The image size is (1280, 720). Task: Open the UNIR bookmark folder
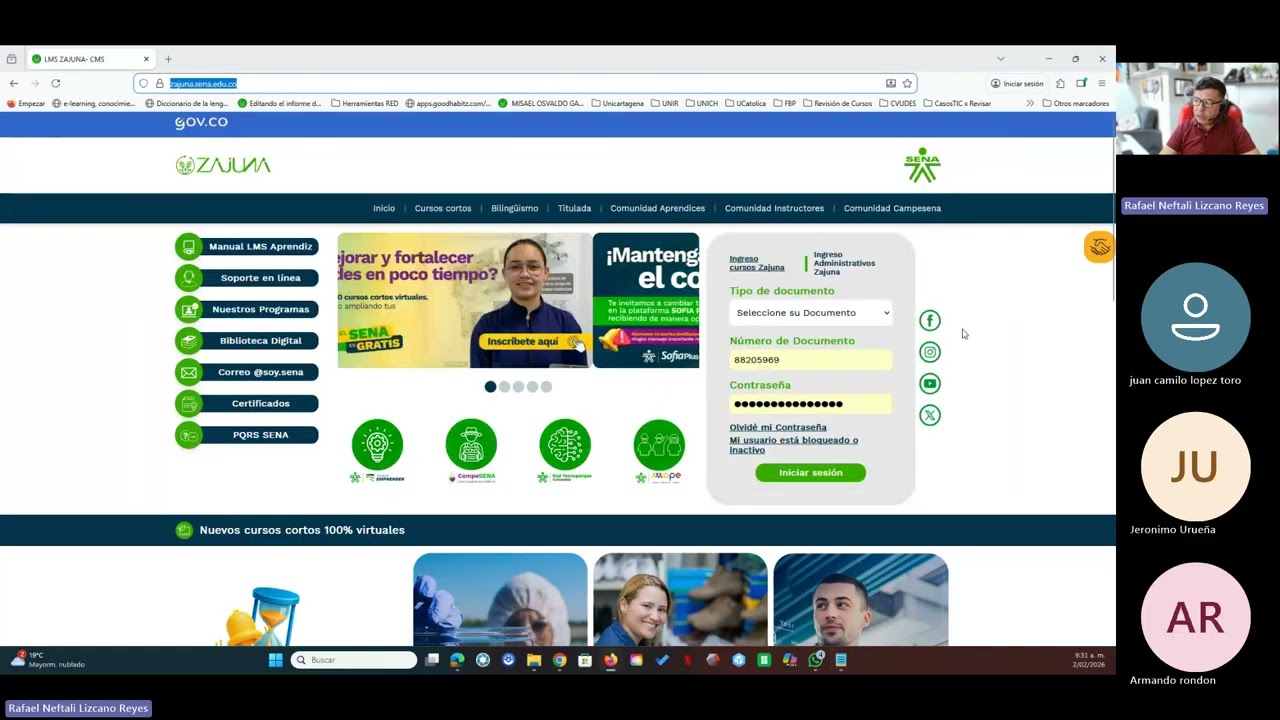point(664,103)
